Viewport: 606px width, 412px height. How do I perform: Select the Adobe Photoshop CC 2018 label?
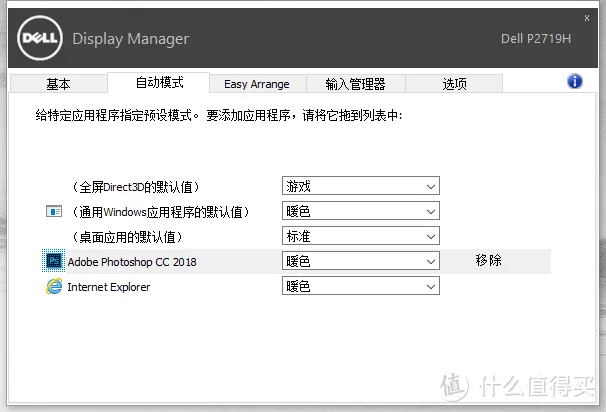pyautogui.click(x=132, y=262)
